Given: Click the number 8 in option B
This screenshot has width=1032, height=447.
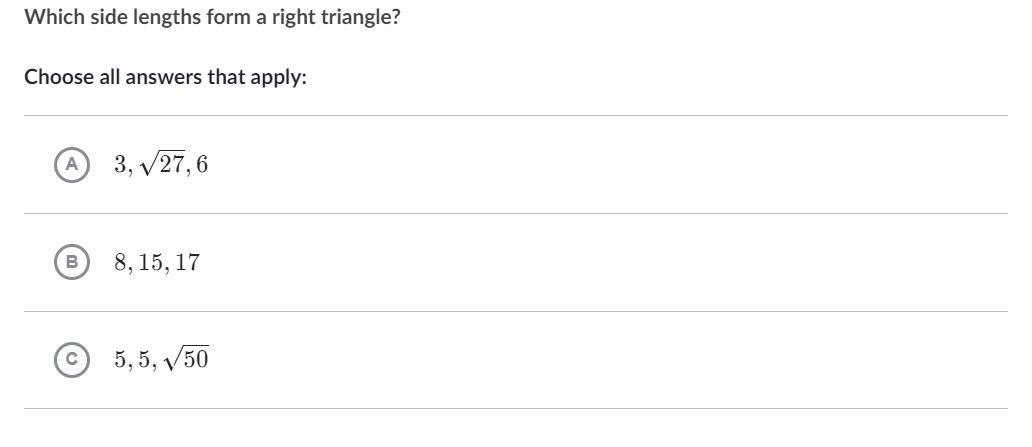Looking at the screenshot, I should [x=120, y=262].
